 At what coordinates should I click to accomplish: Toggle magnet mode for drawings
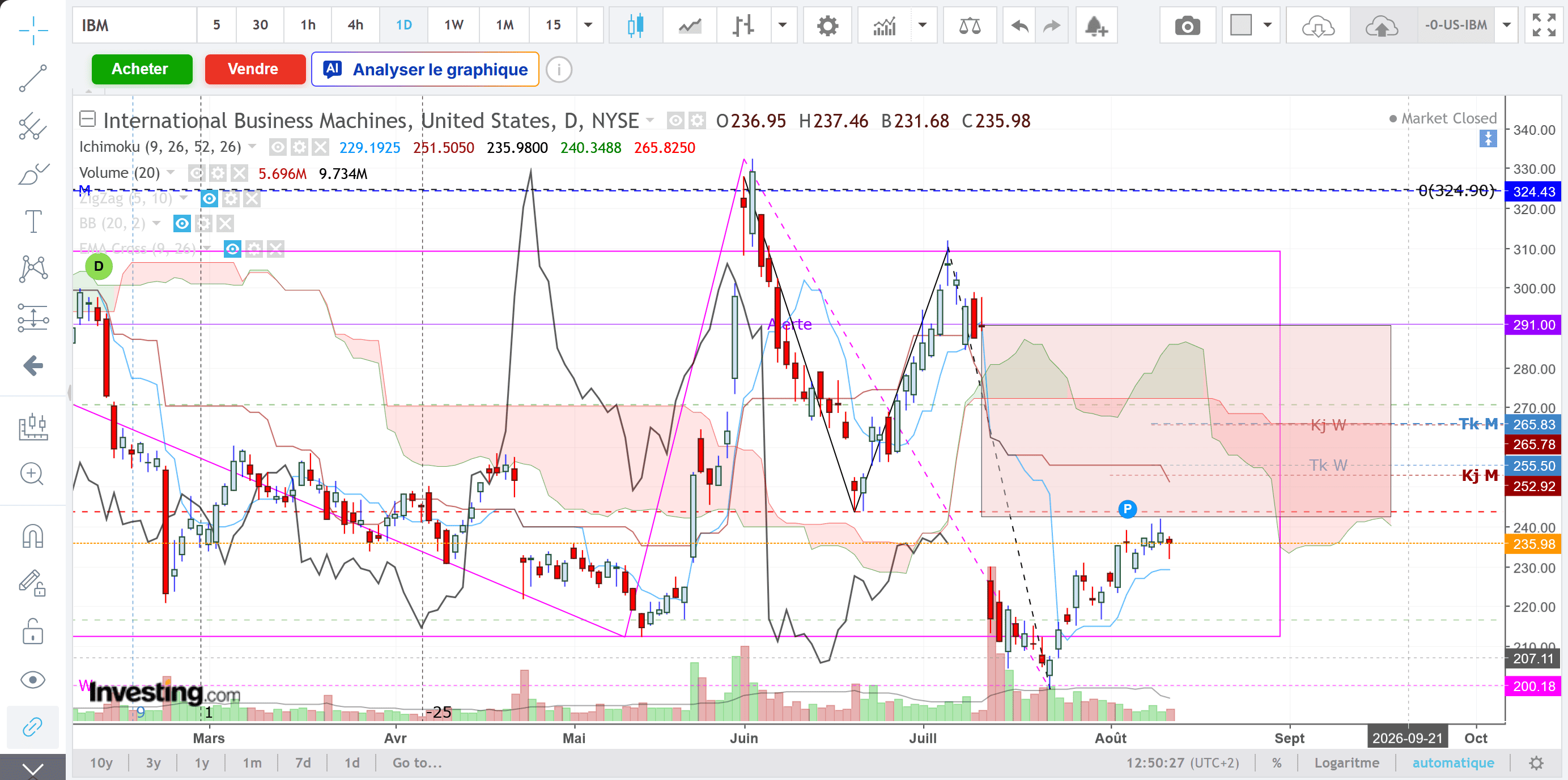[33, 536]
